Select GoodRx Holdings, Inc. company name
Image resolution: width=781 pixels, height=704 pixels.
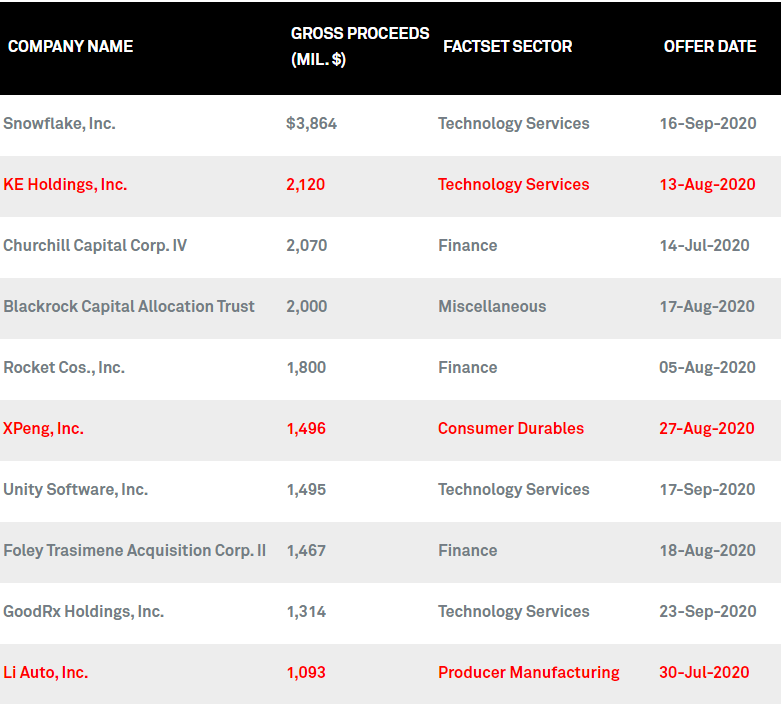[x=84, y=612]
